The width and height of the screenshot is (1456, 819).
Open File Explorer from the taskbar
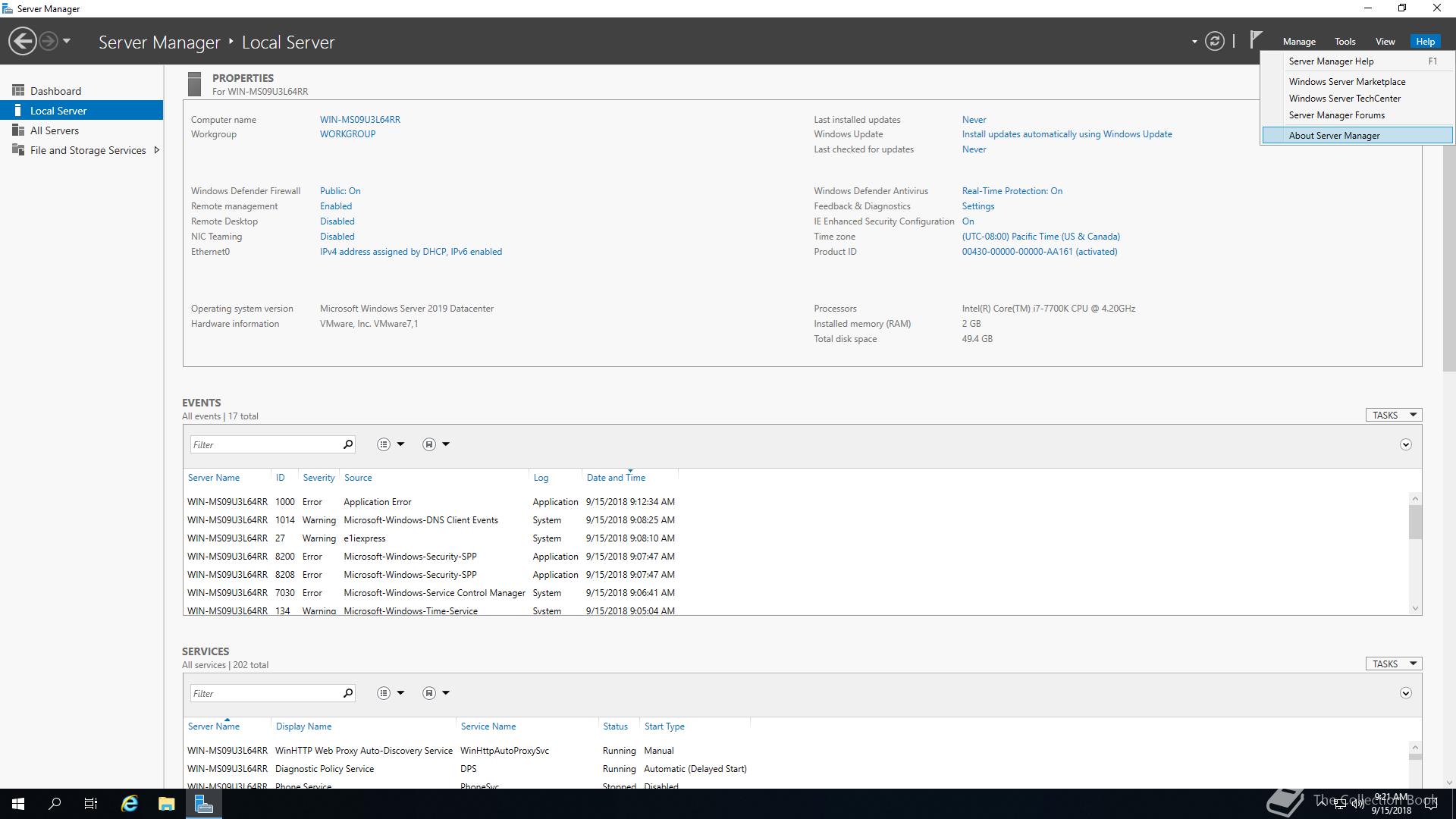point(166,804)
